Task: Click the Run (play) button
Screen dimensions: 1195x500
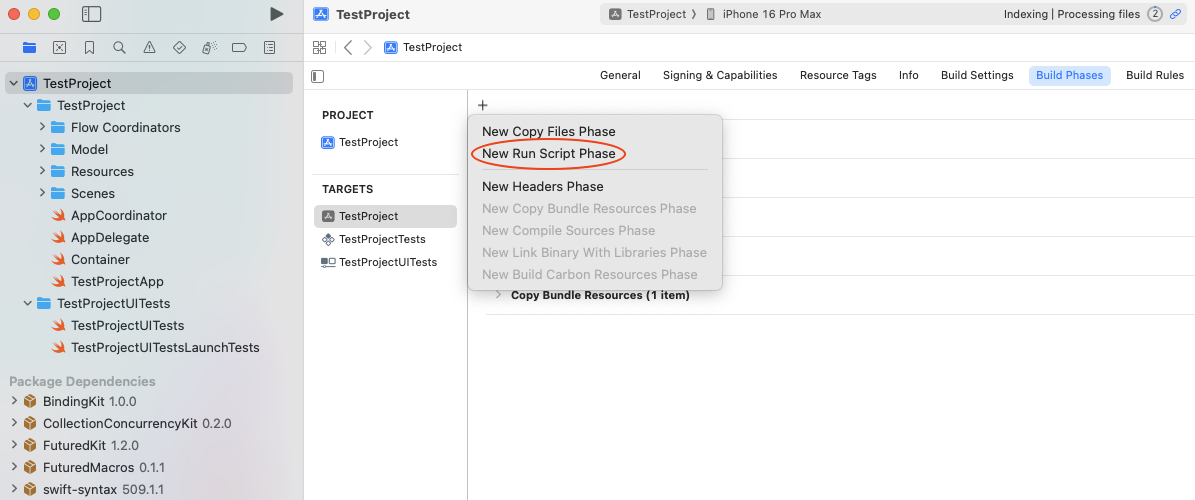Action: pyautogui.click(x=277, y=14)
